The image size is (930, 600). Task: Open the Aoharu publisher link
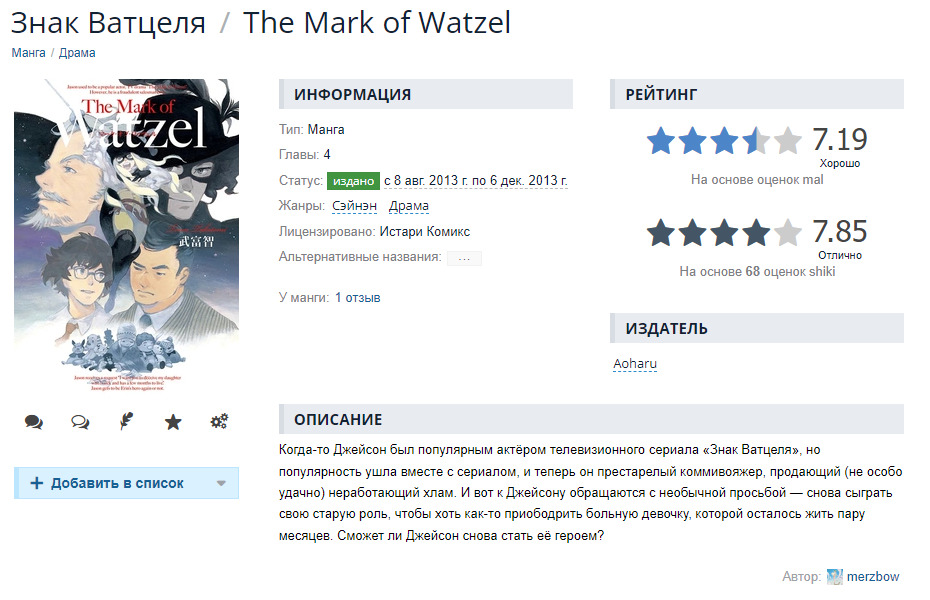(635, 363)
